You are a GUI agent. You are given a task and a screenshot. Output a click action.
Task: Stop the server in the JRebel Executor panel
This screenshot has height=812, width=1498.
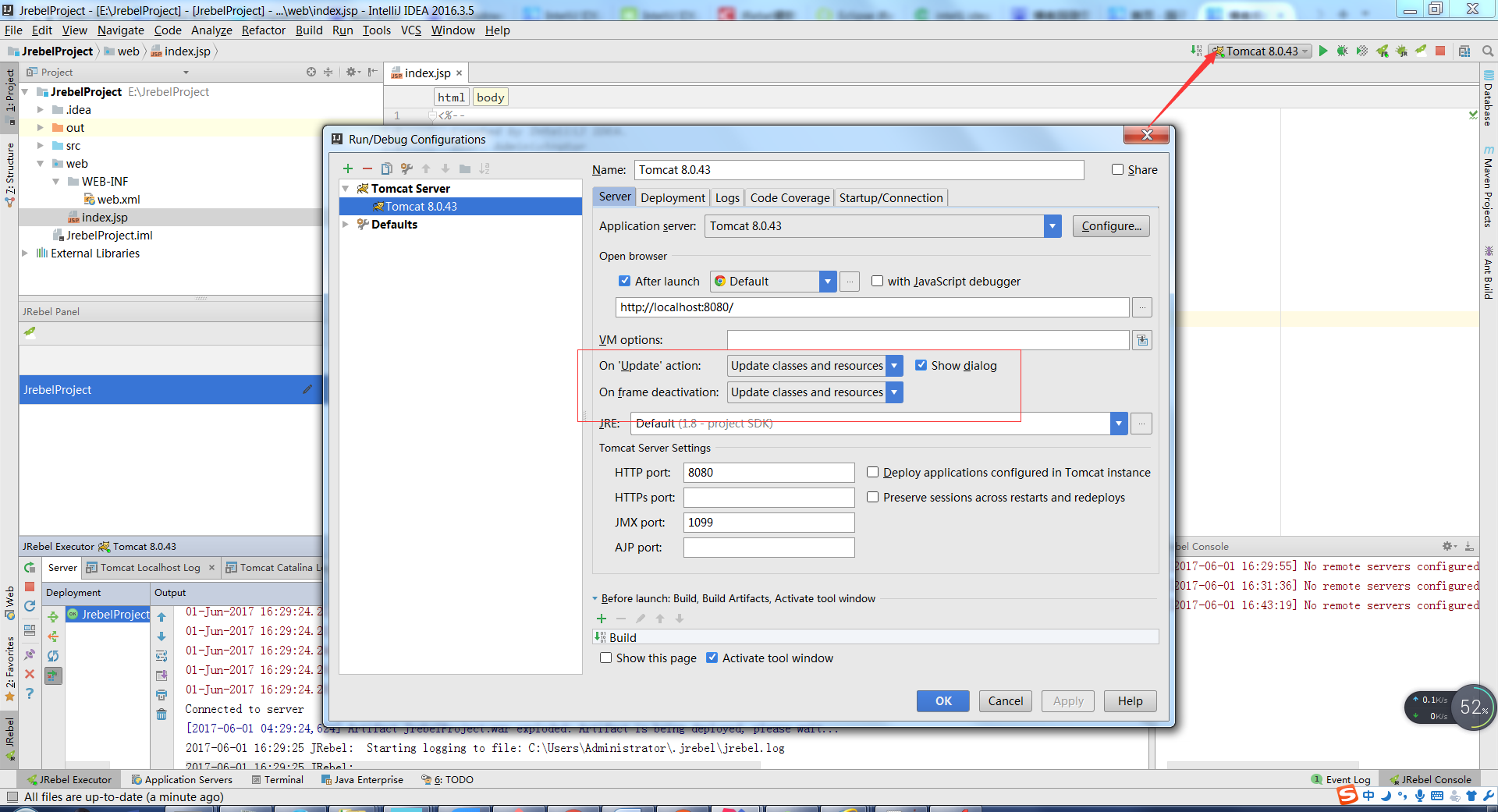(30, 587)
